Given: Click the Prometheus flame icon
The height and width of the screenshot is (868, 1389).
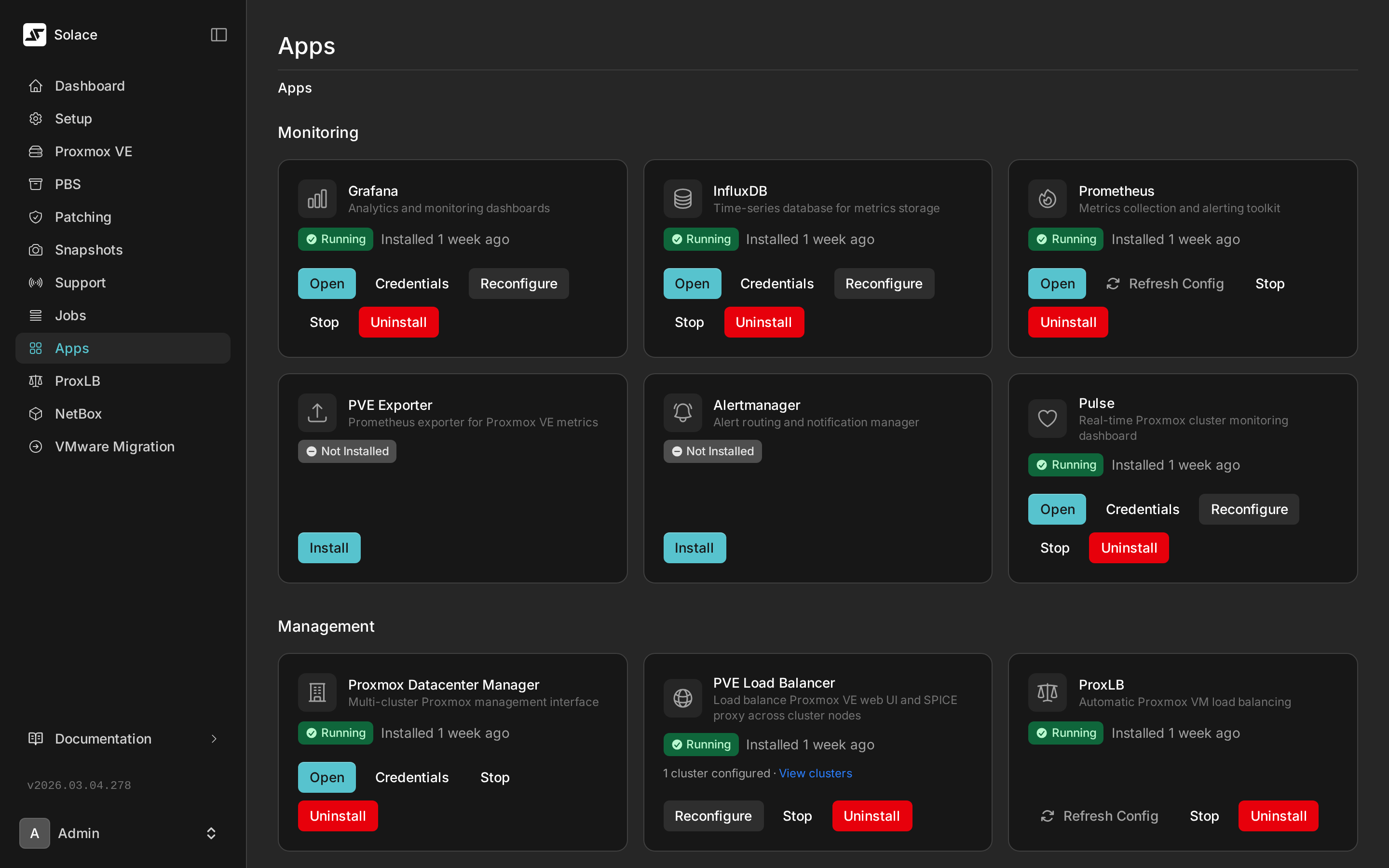Looking at the screenshot, I should (1047, 199).
